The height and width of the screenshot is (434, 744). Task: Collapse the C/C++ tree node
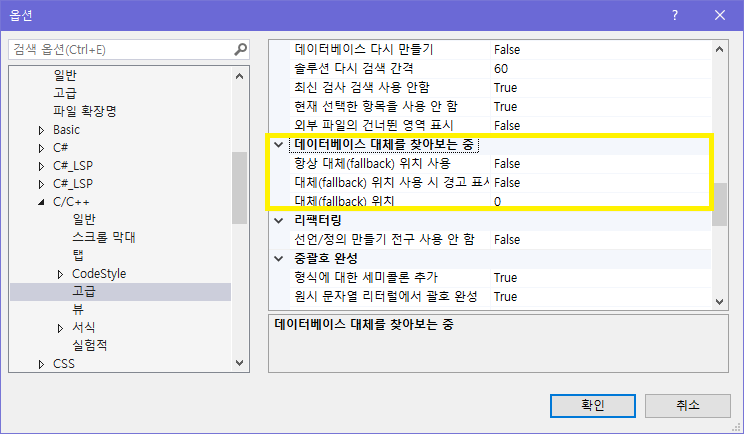[41, 203]
